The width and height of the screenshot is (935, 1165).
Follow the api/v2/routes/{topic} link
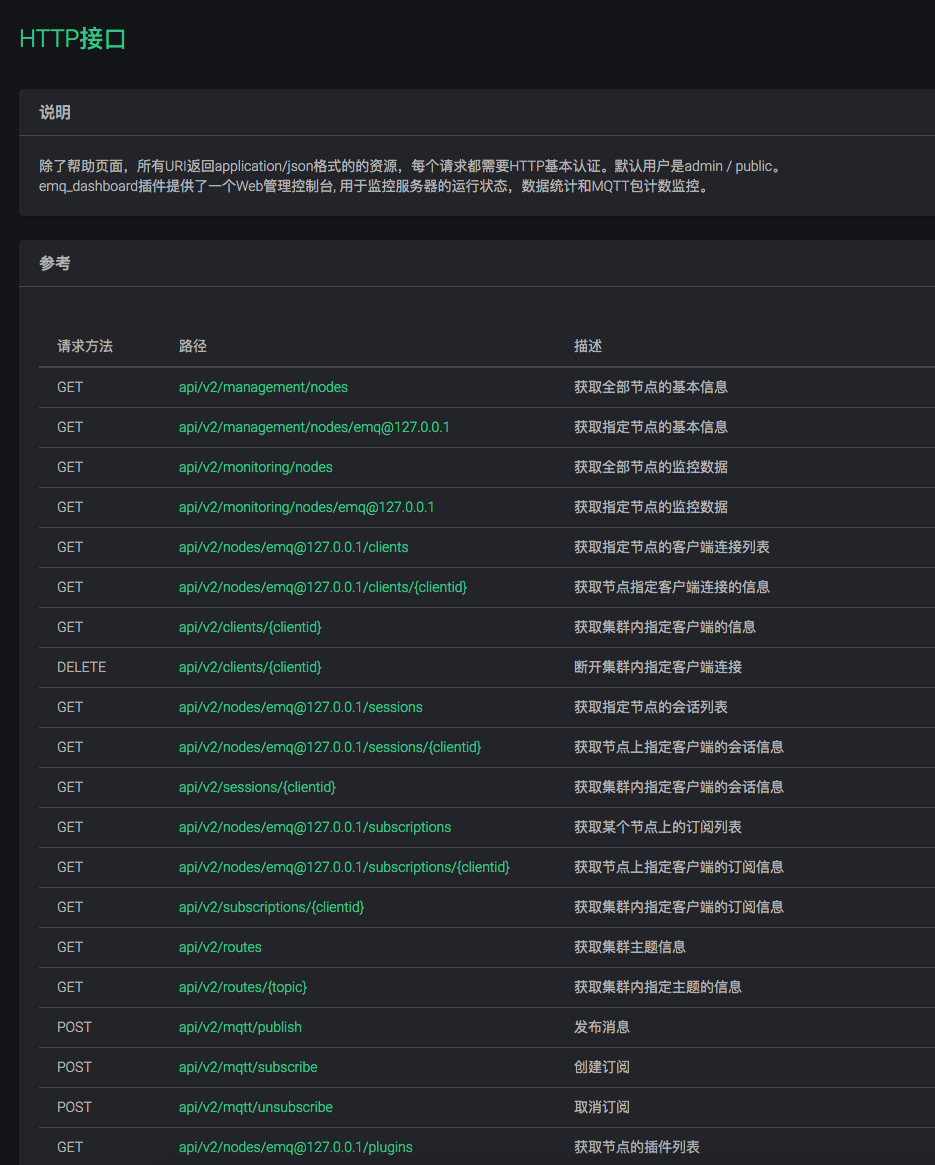pos(242,988)
